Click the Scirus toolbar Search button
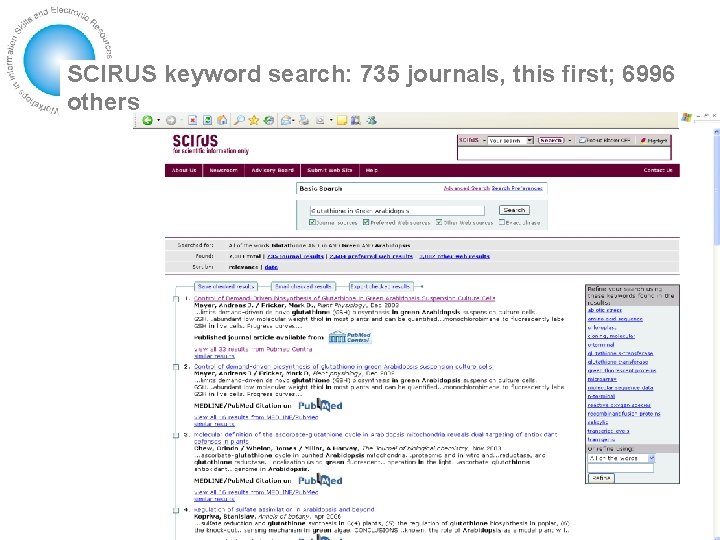The image size is (720, 540). (551, 141)
